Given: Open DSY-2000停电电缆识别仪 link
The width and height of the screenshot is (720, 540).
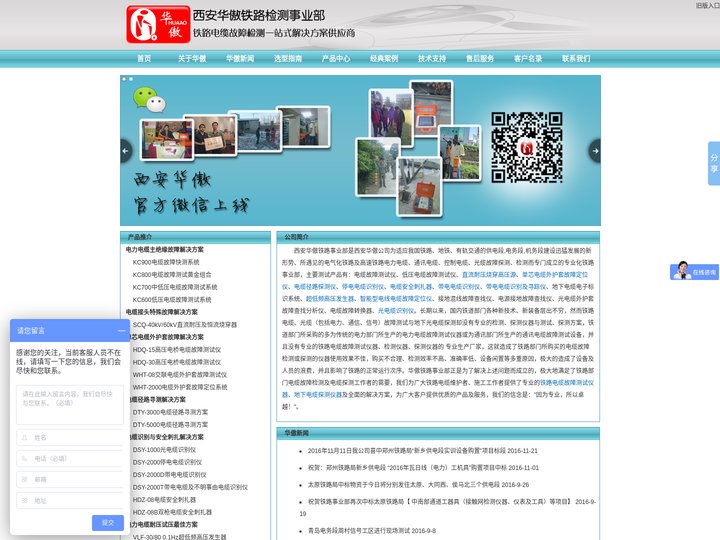Looking at the screenshot, I should (167, 462).
